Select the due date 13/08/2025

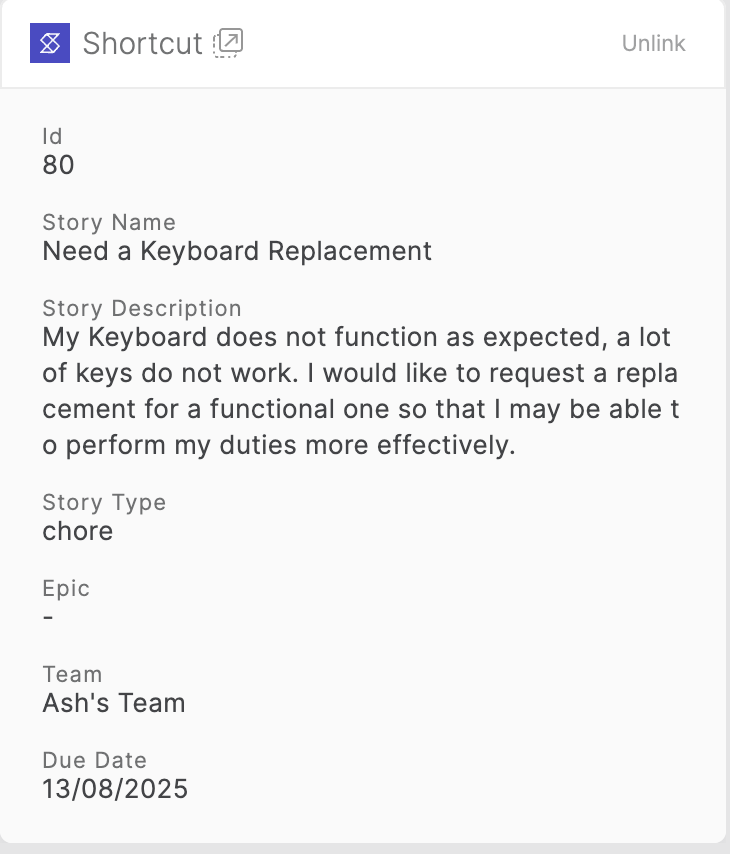tap(115, 789)
